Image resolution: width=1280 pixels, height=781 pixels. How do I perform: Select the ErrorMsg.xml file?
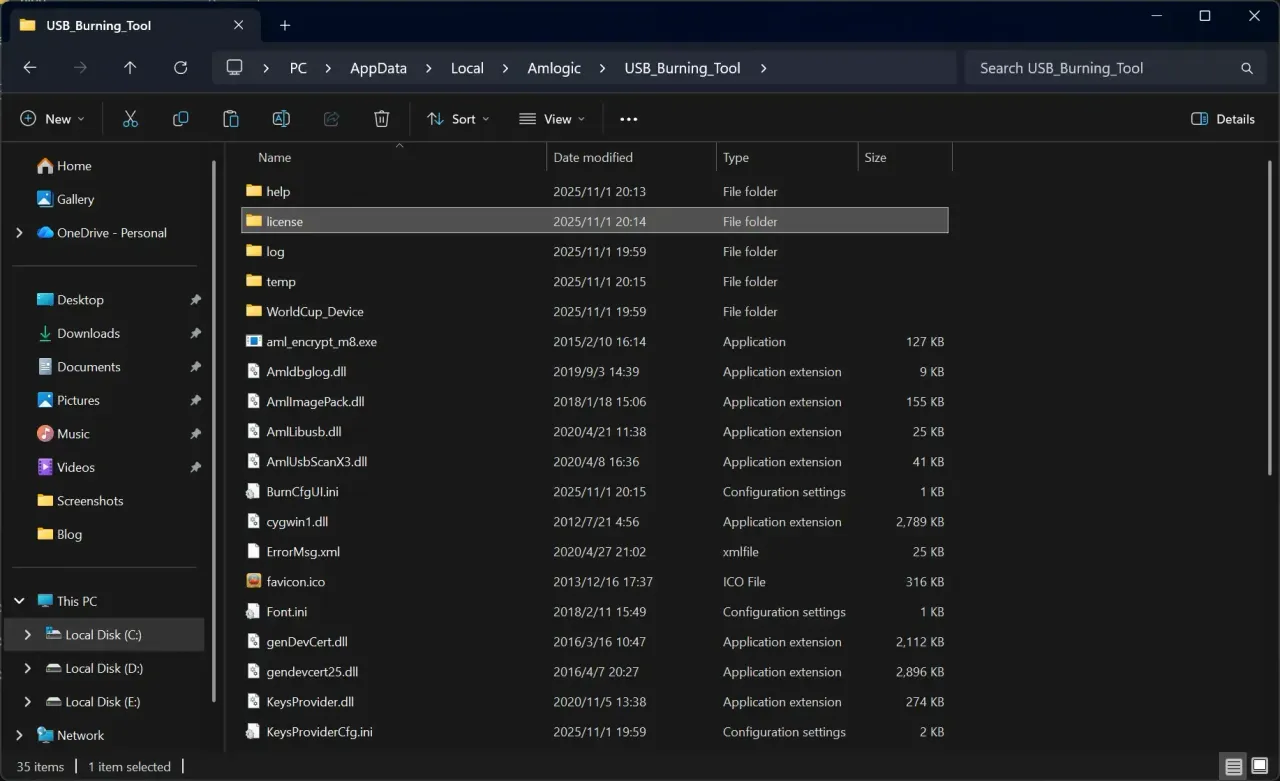pos(595,551)
